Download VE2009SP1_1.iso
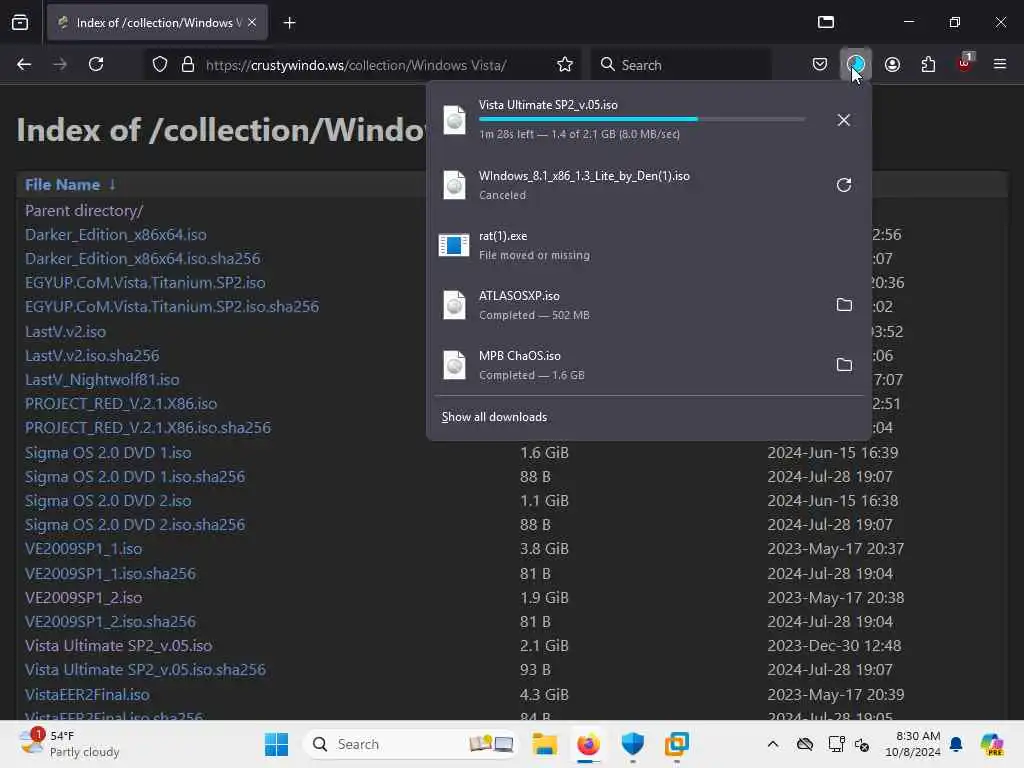 pyautogui.click(x=84, y=549)
